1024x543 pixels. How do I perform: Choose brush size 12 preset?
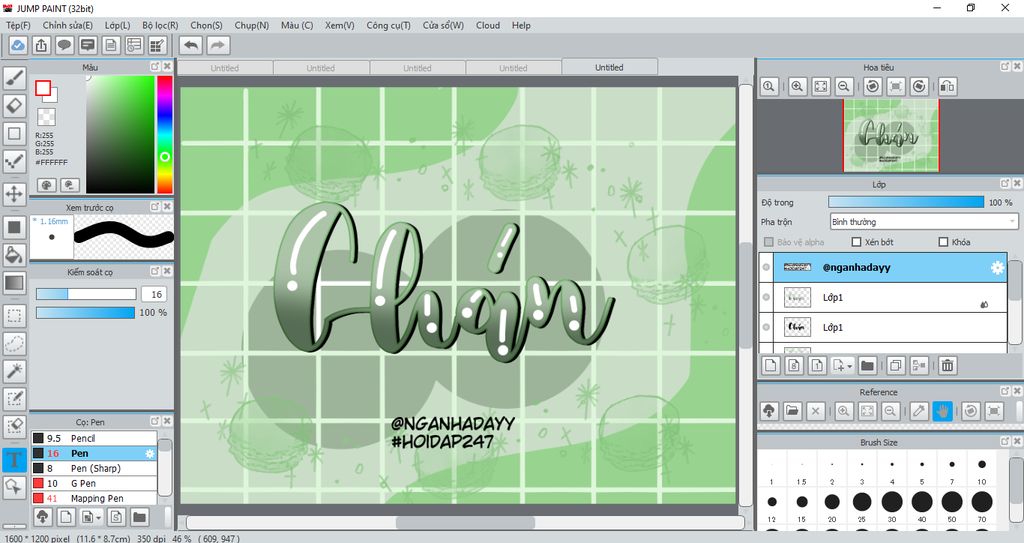[x=772, y=502]
